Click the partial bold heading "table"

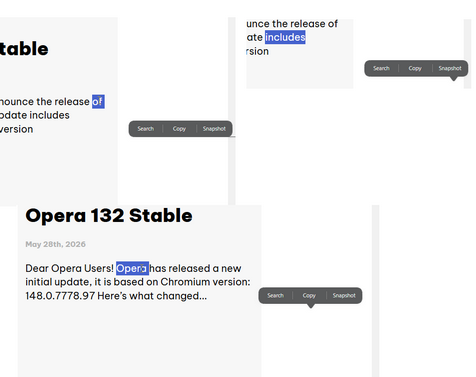[24, 49]
